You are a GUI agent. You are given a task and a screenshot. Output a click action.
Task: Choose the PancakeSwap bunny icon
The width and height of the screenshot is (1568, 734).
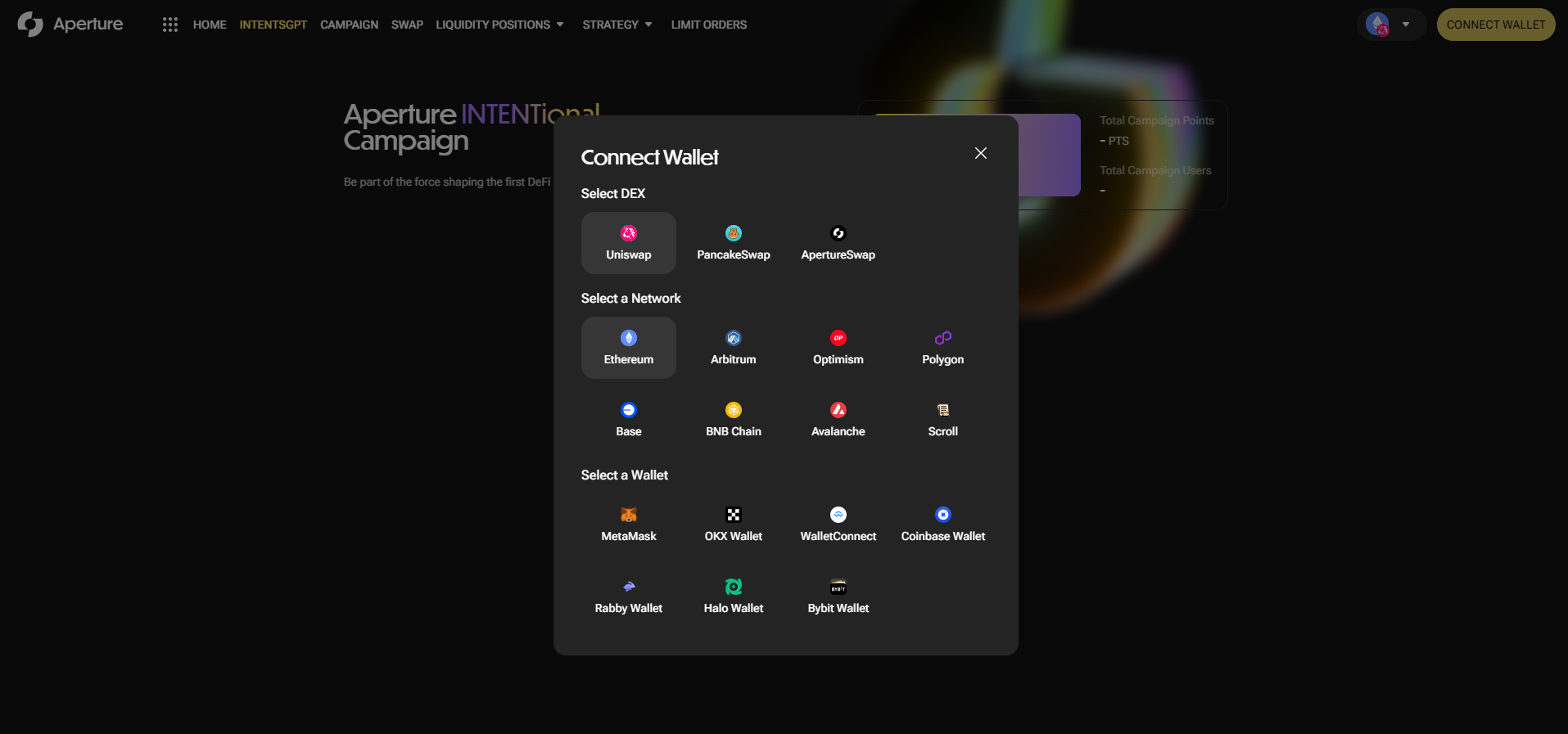point(734,233)
